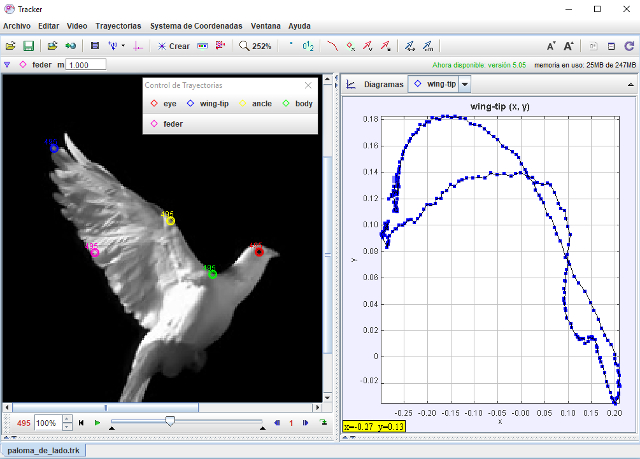The width and height of the screenshot is (640, 459).
Task: Click the video frame slider handle
Action: [x=169, y=422]
